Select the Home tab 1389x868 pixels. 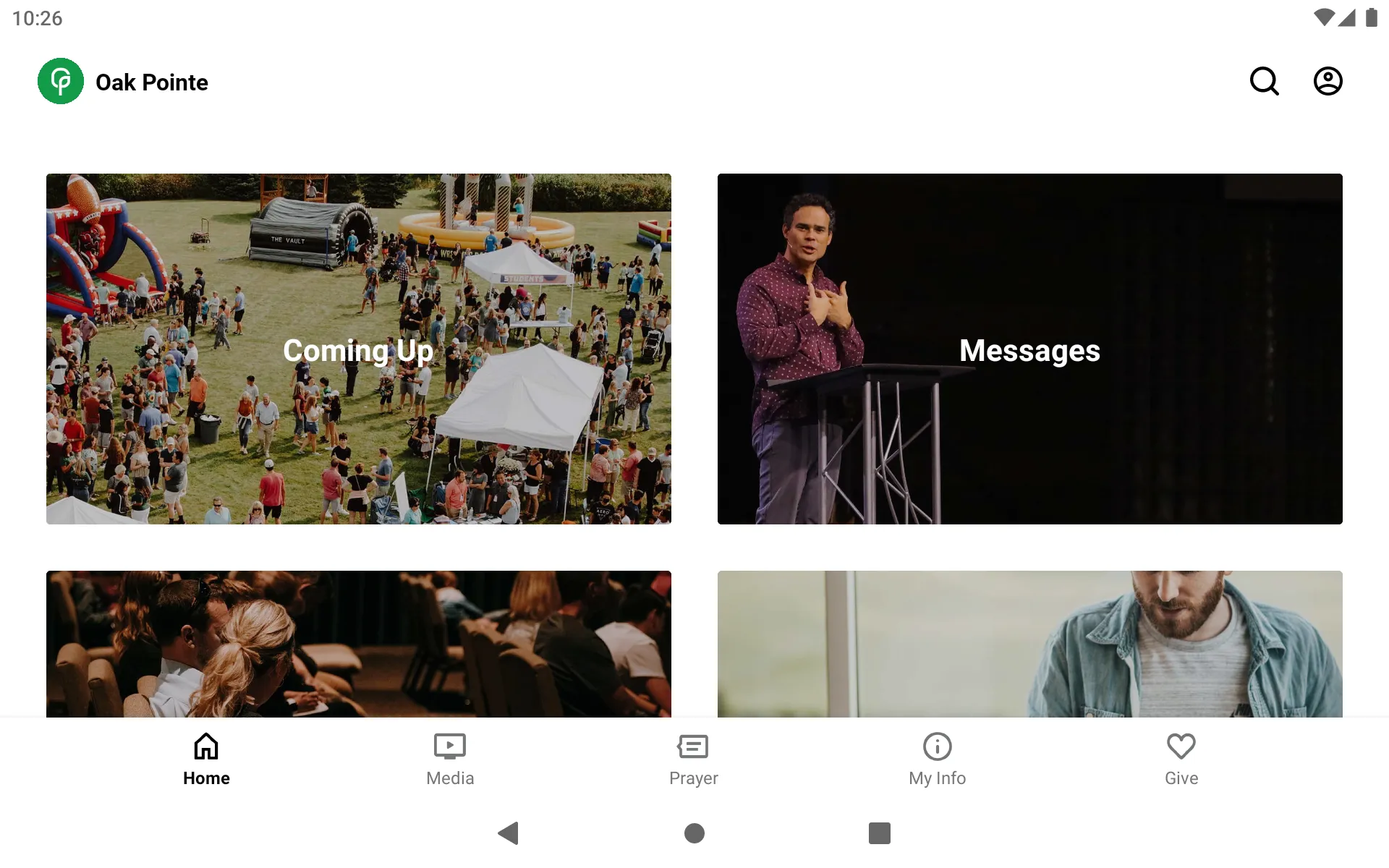[x=205, y=759]
